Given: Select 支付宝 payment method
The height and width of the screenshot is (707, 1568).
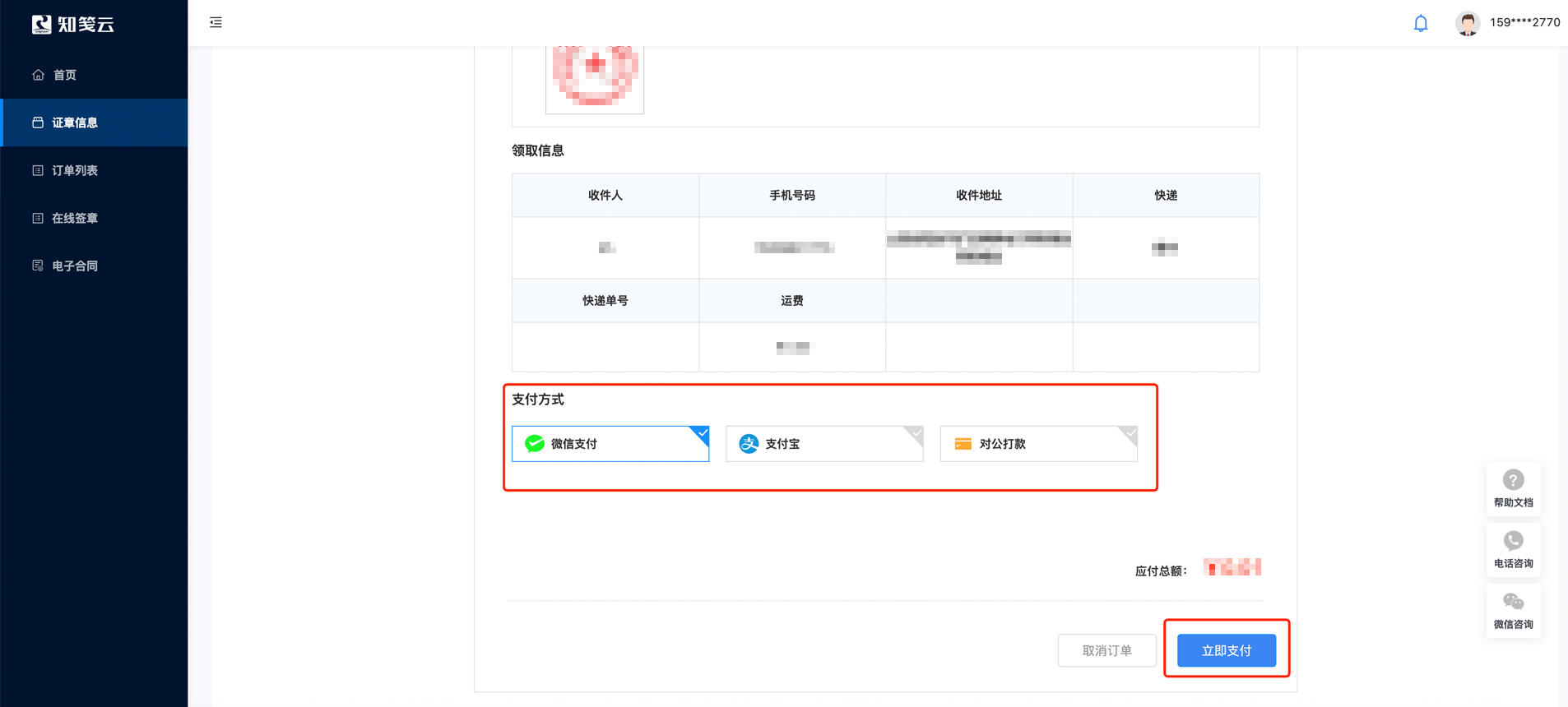Looking at the screenshot, I should [824, 444].
